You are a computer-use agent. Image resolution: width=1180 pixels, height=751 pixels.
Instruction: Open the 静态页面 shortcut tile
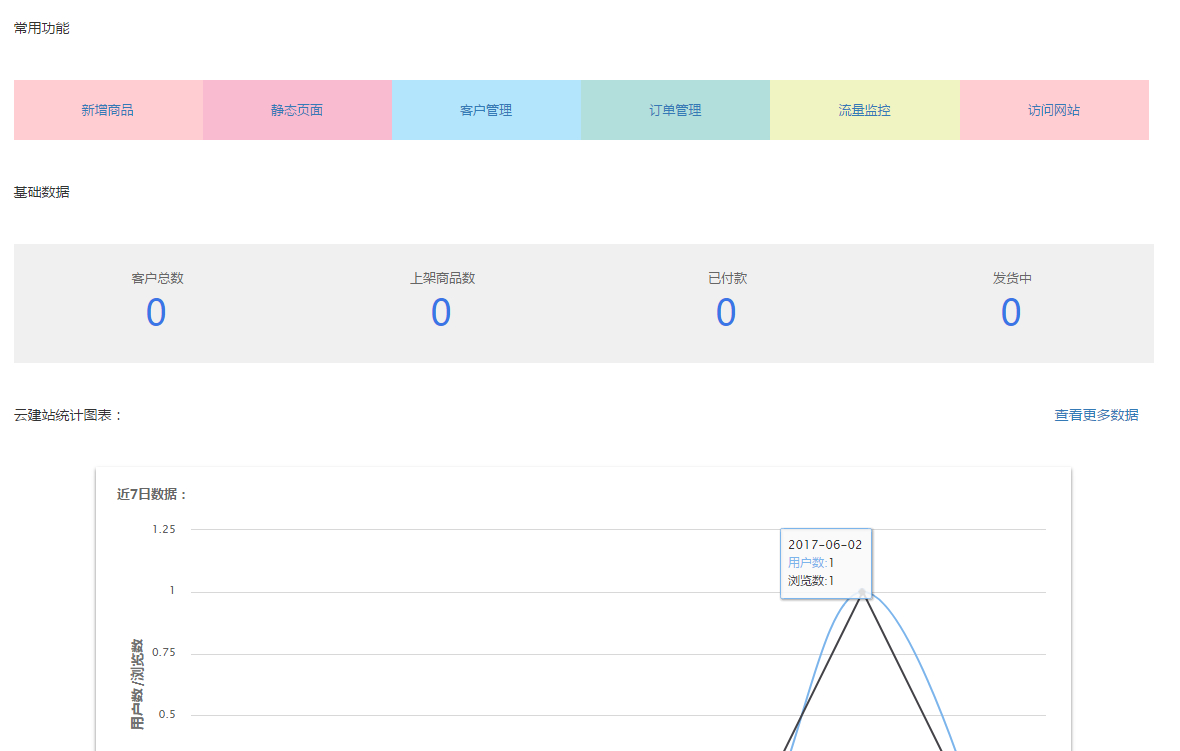pyautogui.click(x=297, y=110)
